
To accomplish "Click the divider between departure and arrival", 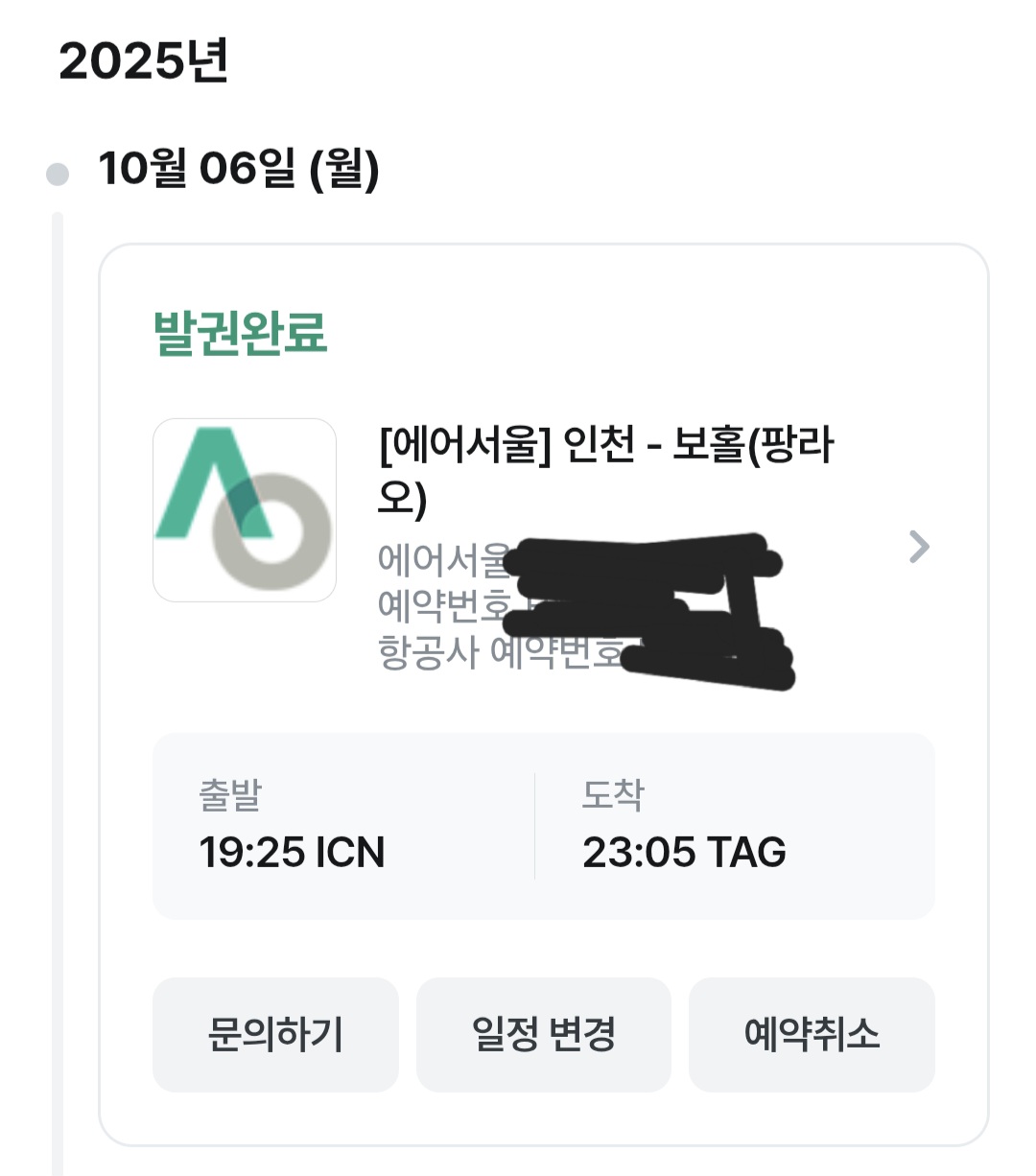I will tap(534, 826).
